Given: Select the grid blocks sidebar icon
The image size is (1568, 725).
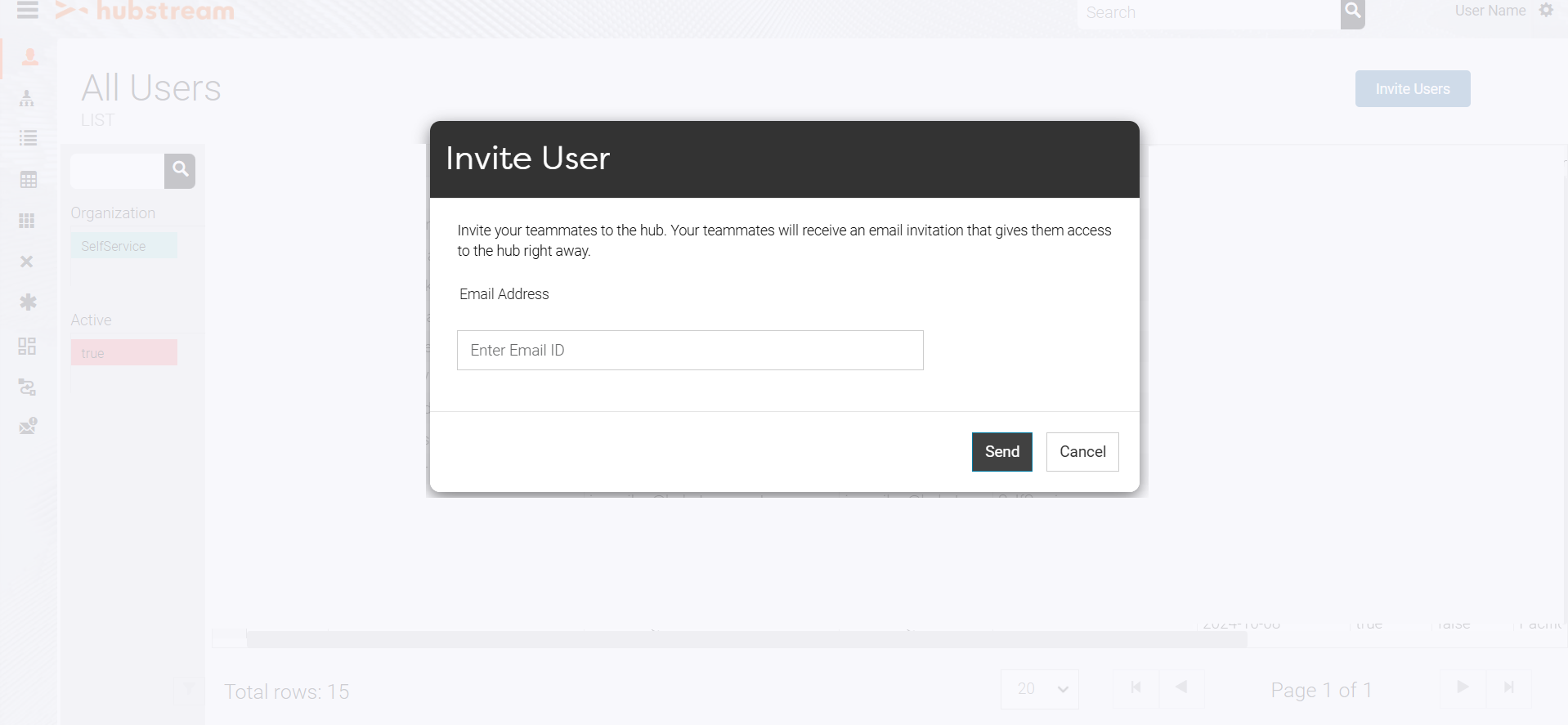Looking at the screenshot, I should 27,221.
